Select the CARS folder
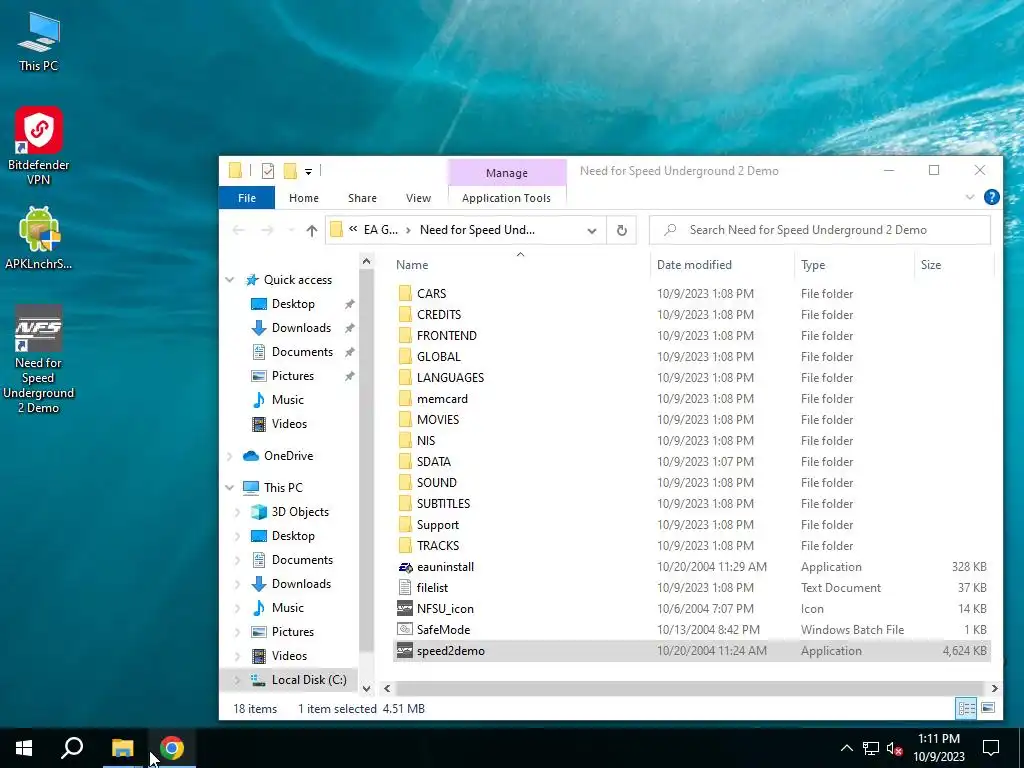The height and width of the screenshot is (768, 1024). [431, 294]
